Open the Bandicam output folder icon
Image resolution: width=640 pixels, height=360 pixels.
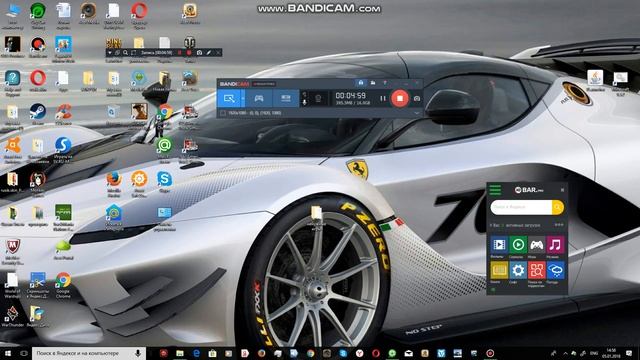[373, 83]
